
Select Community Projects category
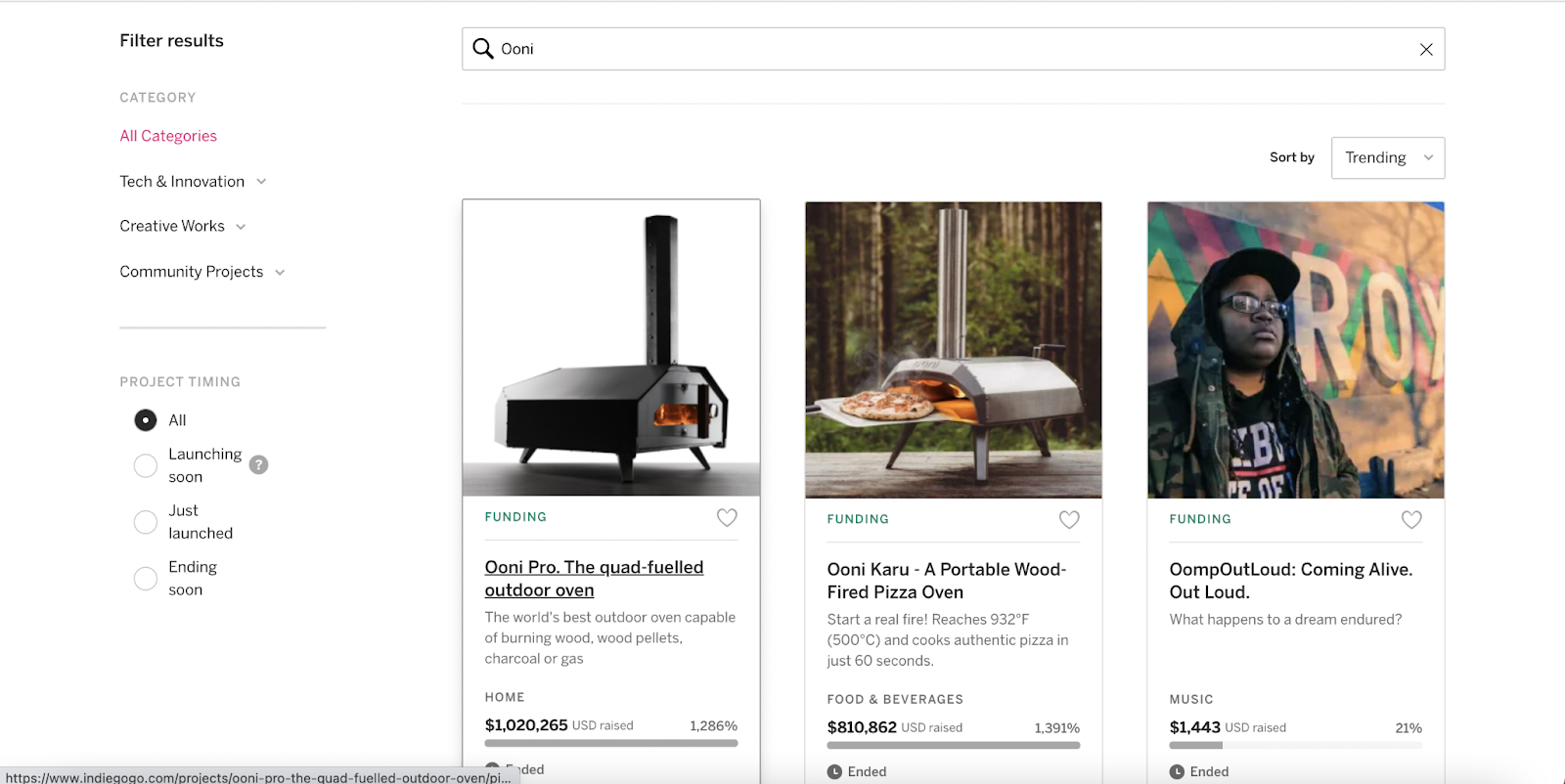tap(192, 272)
